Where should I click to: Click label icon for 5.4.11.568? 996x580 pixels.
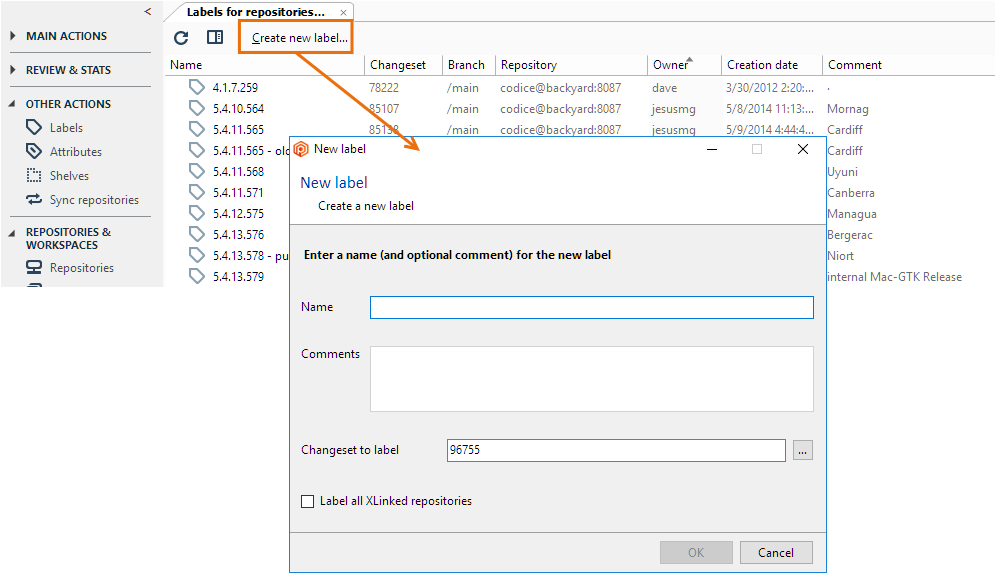point(197,172)
